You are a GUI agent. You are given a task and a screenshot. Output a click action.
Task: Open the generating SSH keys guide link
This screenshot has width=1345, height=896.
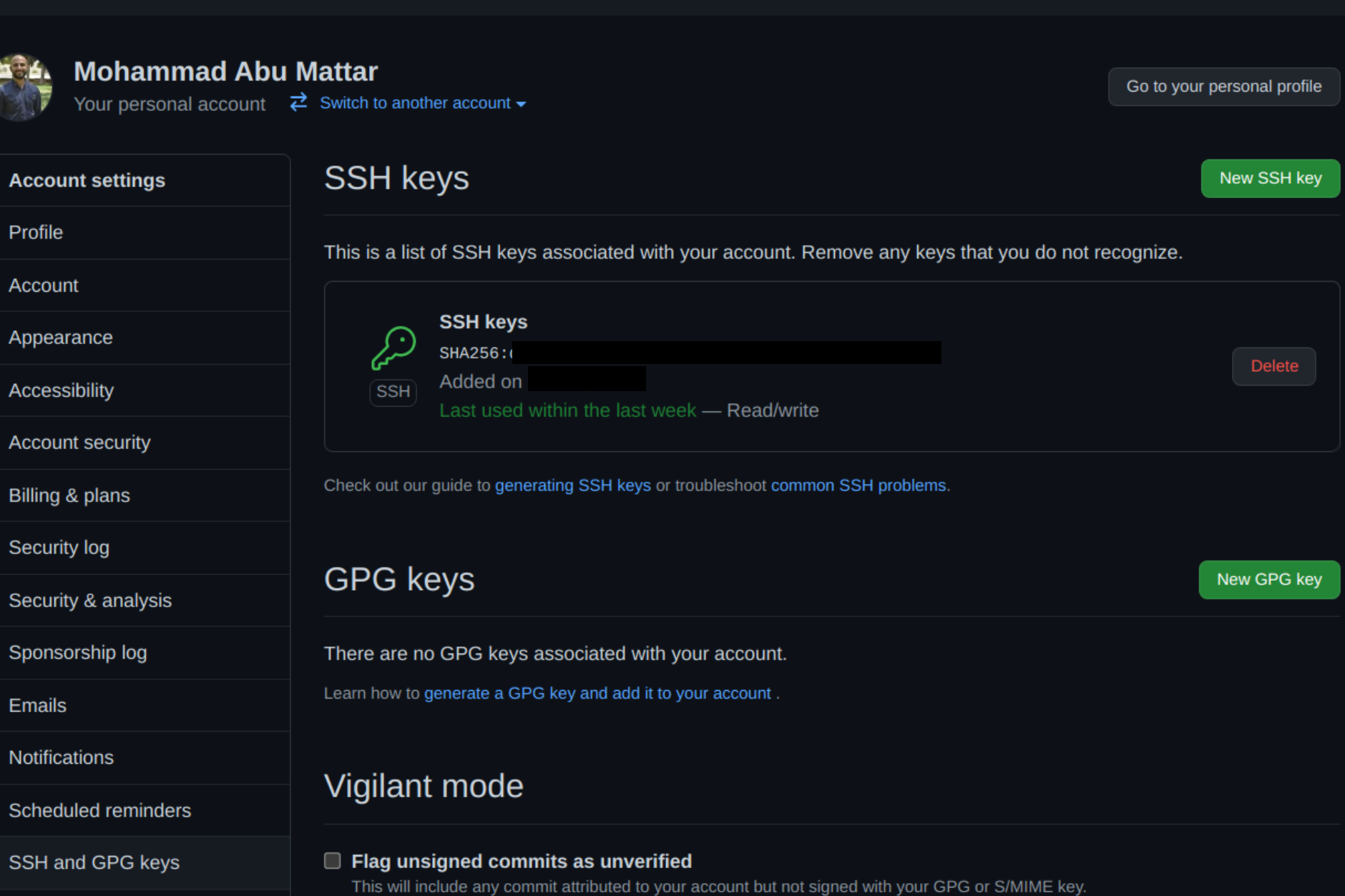[572, 485]
